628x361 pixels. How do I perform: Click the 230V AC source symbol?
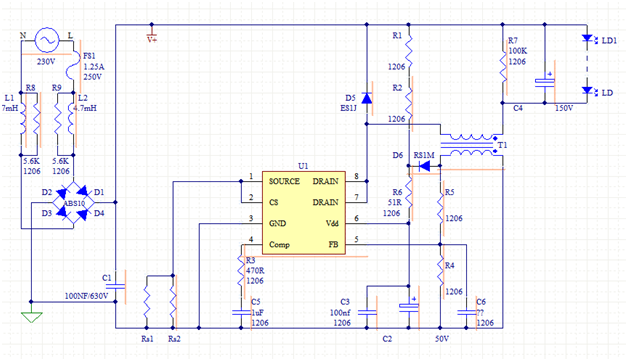tap(47, 40)
